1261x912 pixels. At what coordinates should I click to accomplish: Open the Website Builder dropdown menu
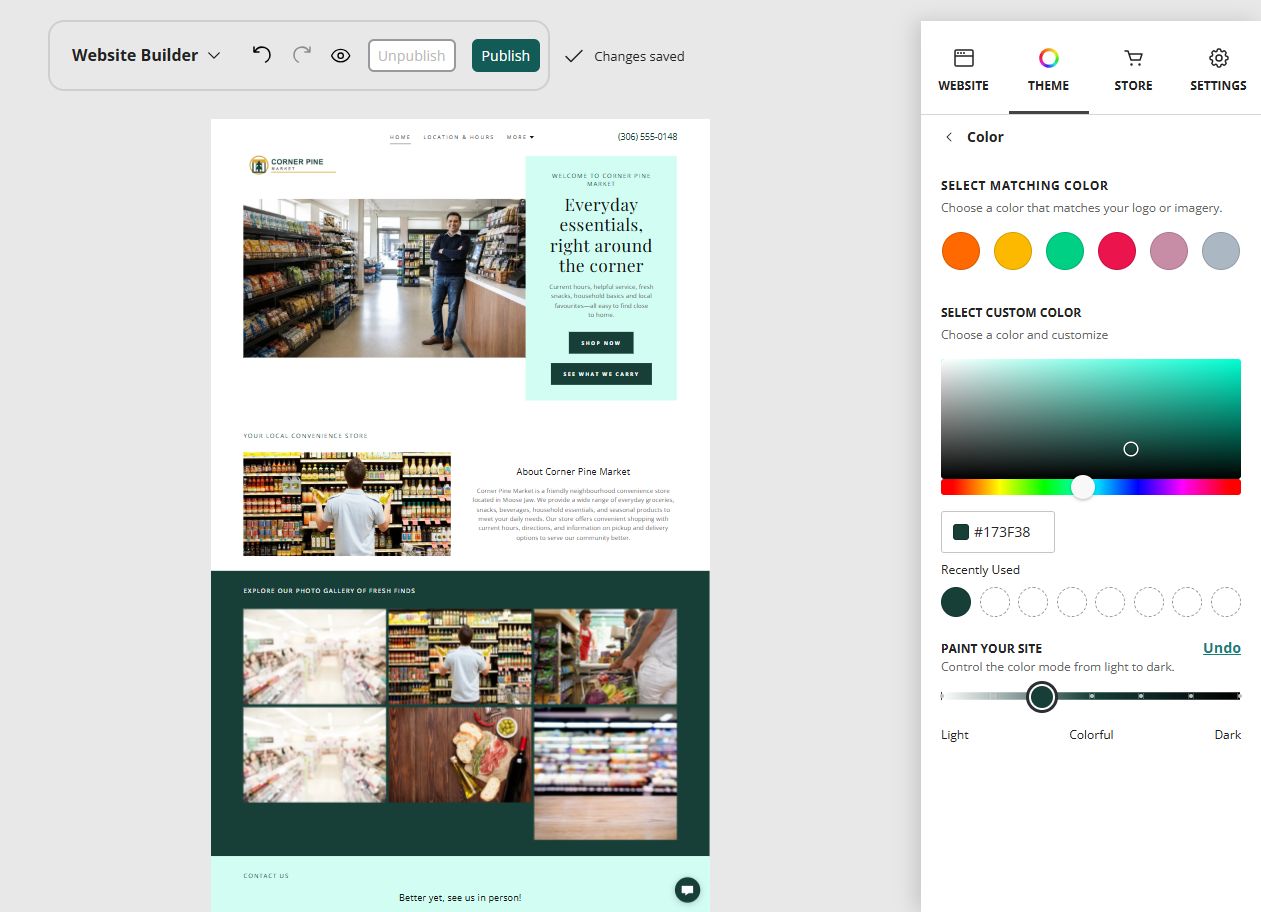[x=146, y=55]
